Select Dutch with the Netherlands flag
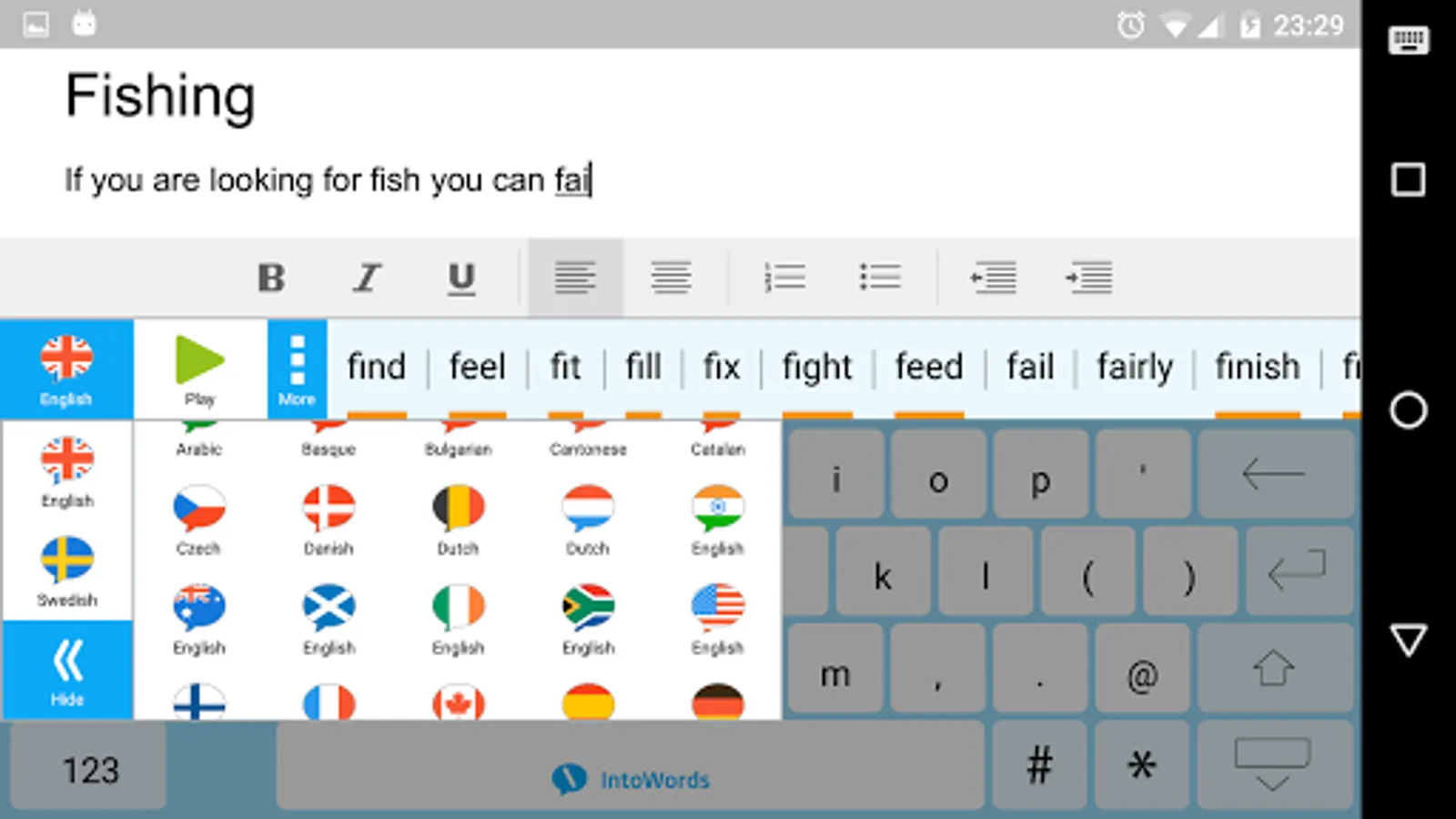The image size is (1456, 819). coord(588,520)
